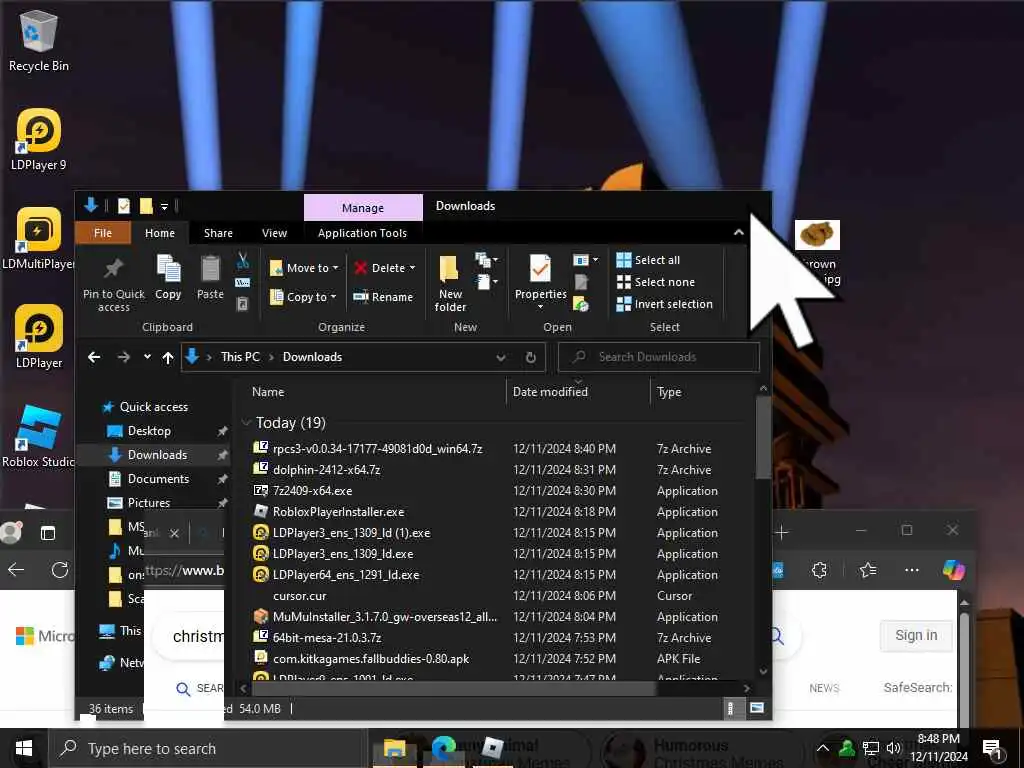Click Pin to Quick access in the ribbon
This screenshot has height=768, width=1024.
pyautogui.click(x=114, y=284)
